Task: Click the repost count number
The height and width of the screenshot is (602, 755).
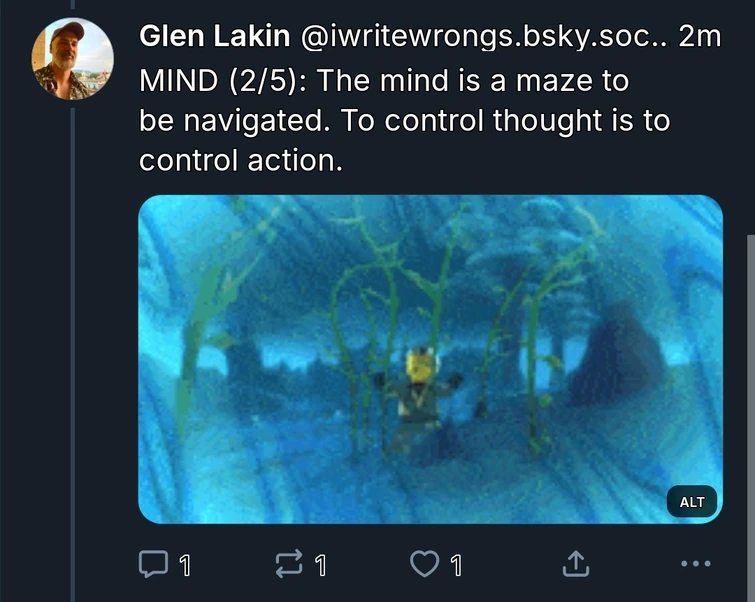Action: (x=320, y=566)
